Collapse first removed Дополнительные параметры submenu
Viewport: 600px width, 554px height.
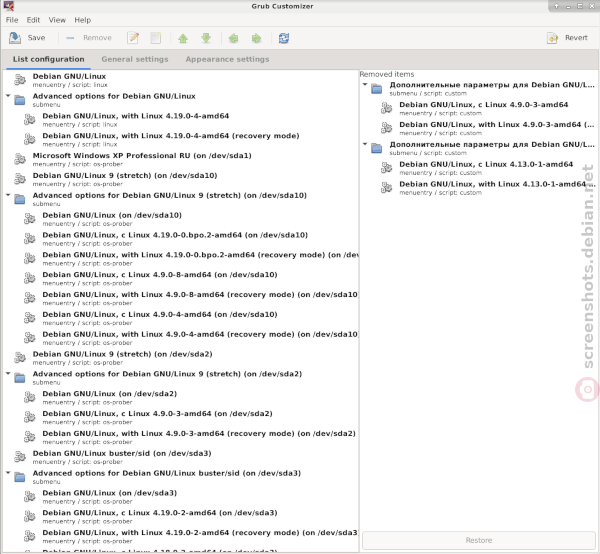coord(365,85)
